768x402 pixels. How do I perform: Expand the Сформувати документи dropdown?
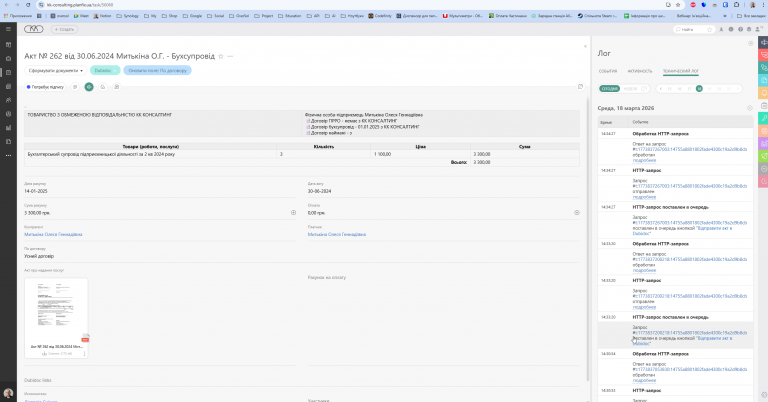point(55,71)
